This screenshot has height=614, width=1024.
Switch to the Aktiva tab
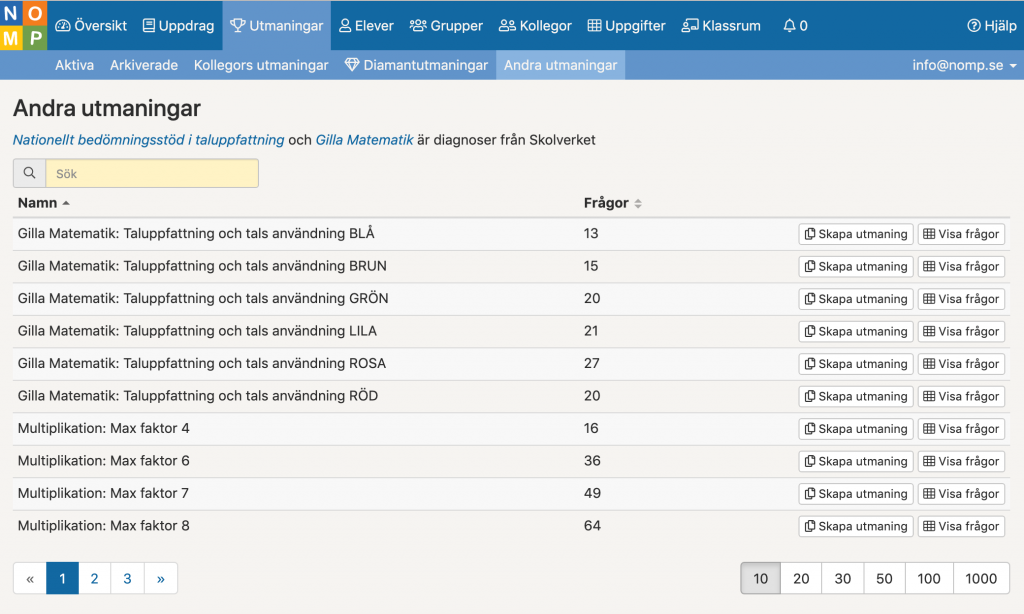click(x=74, y=65)
